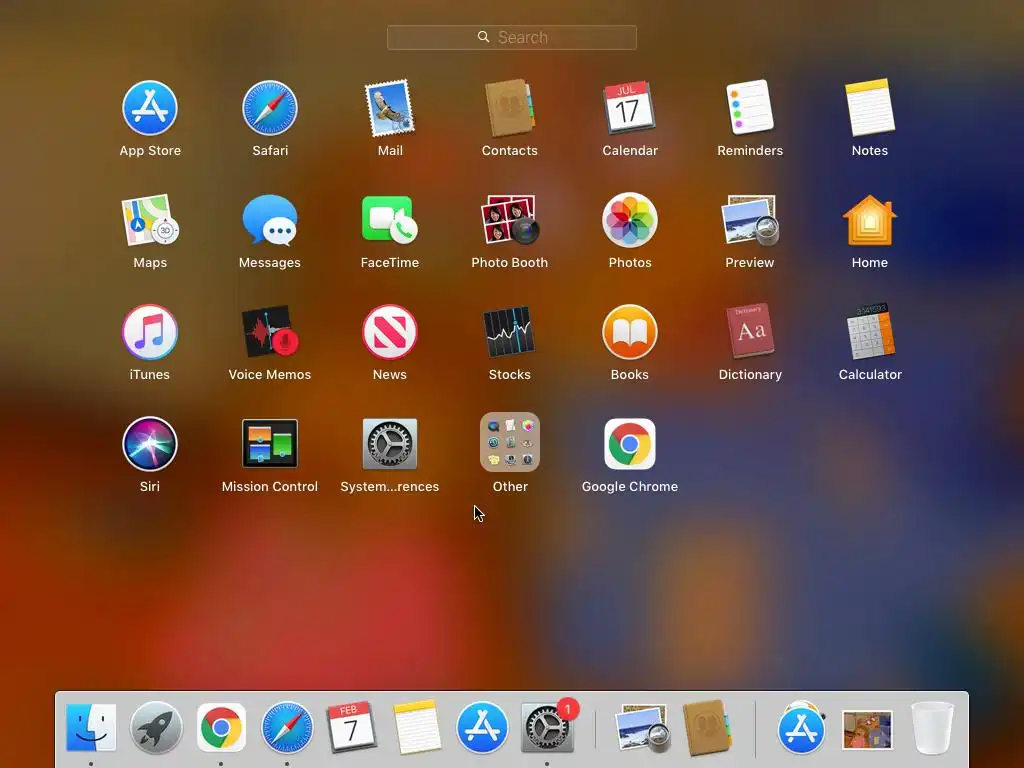
Task: Launch Photo Booth
Action: [x=509, y=220]
